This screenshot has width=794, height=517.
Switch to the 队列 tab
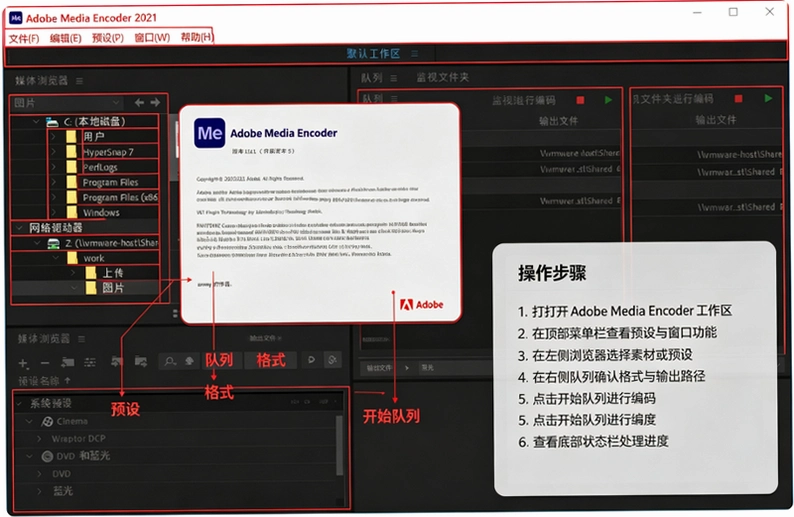pyautogui.click(x=371, y=77)
